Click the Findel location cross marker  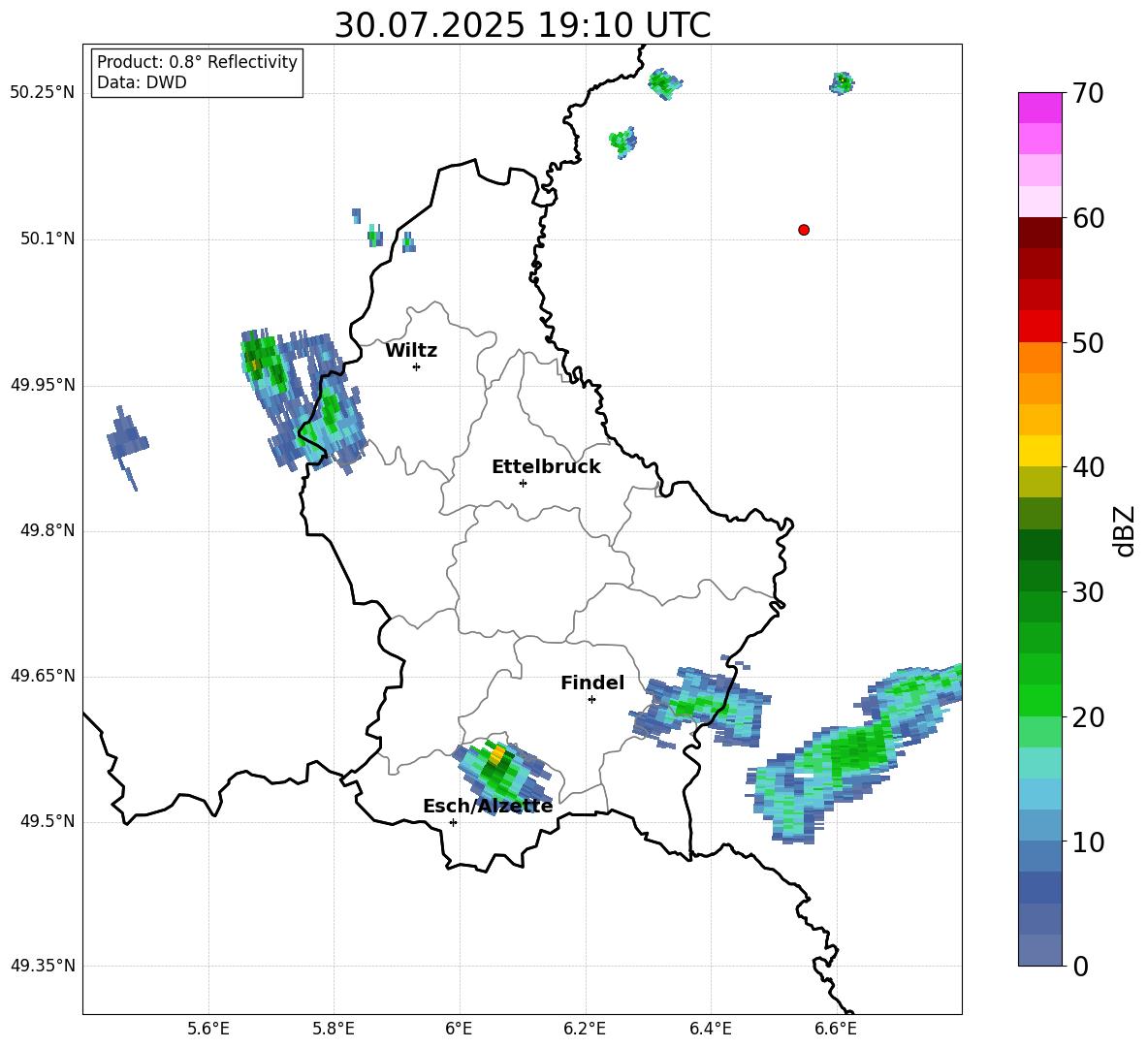pyautogui.click(x=591, y=699)
